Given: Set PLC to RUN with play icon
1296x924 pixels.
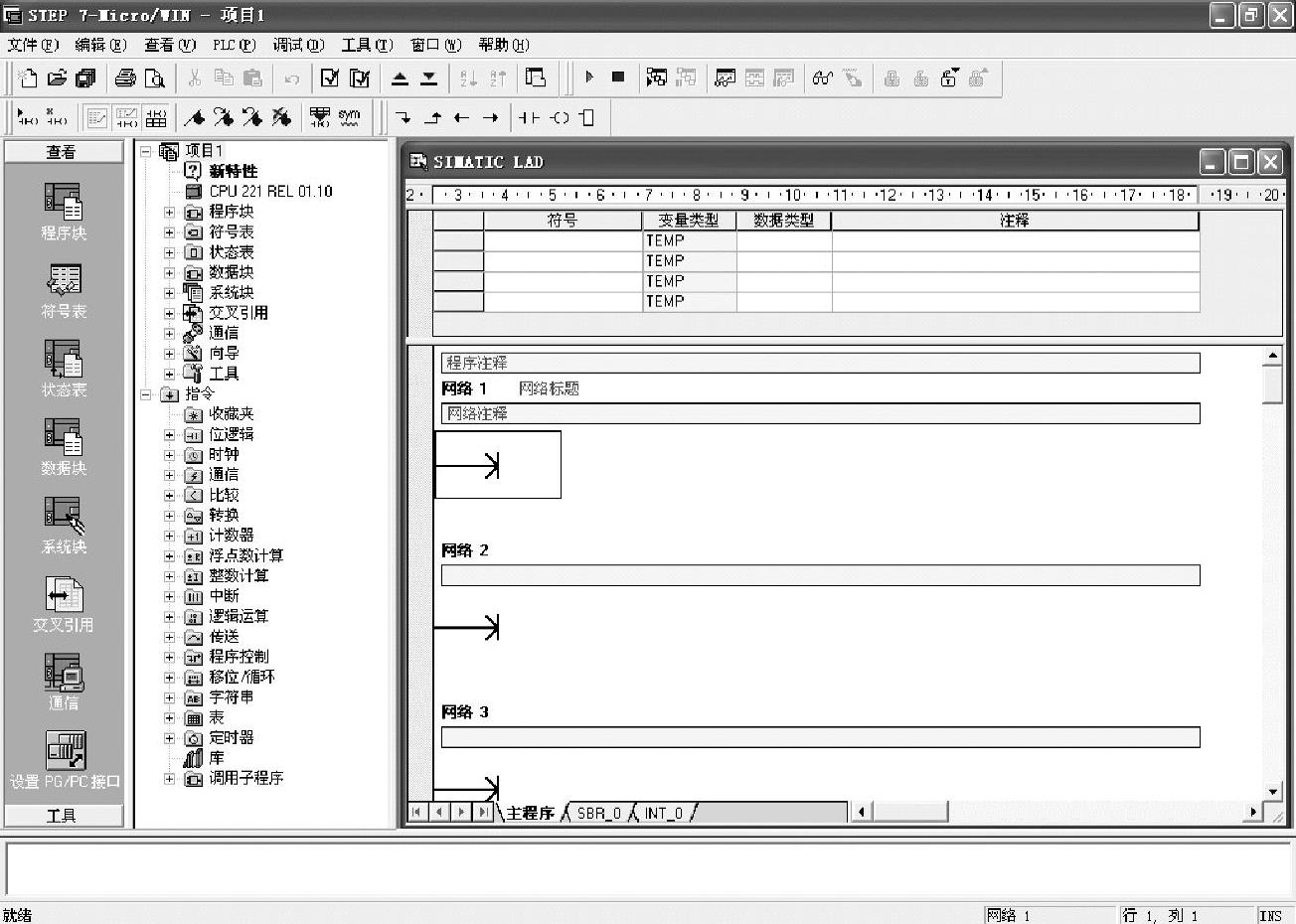Looking at the screenshot, I should pyautogui.click(x=589, y=77).
